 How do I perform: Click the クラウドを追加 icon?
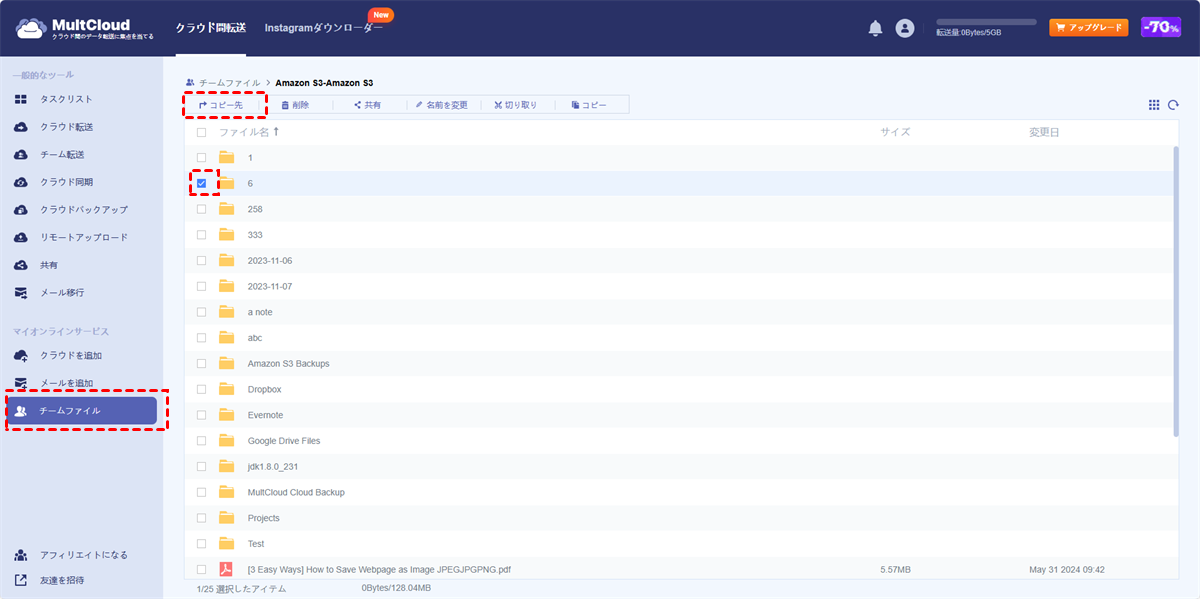tap(20, 356)
